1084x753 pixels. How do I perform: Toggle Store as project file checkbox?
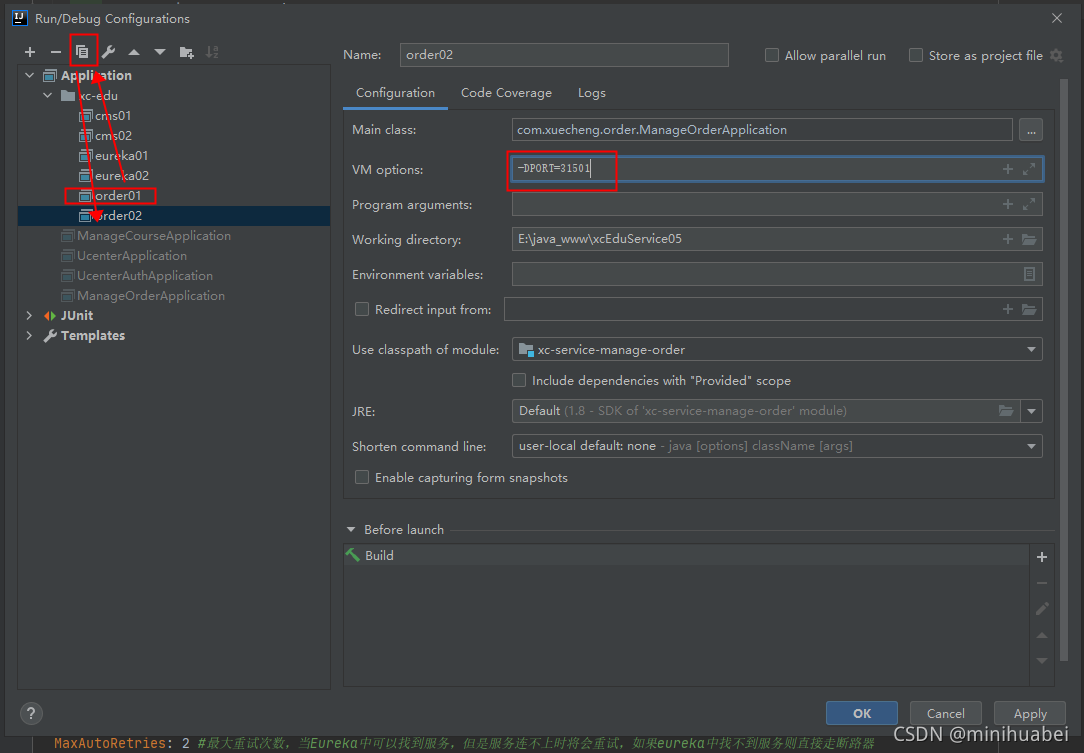tap(916, 55)
